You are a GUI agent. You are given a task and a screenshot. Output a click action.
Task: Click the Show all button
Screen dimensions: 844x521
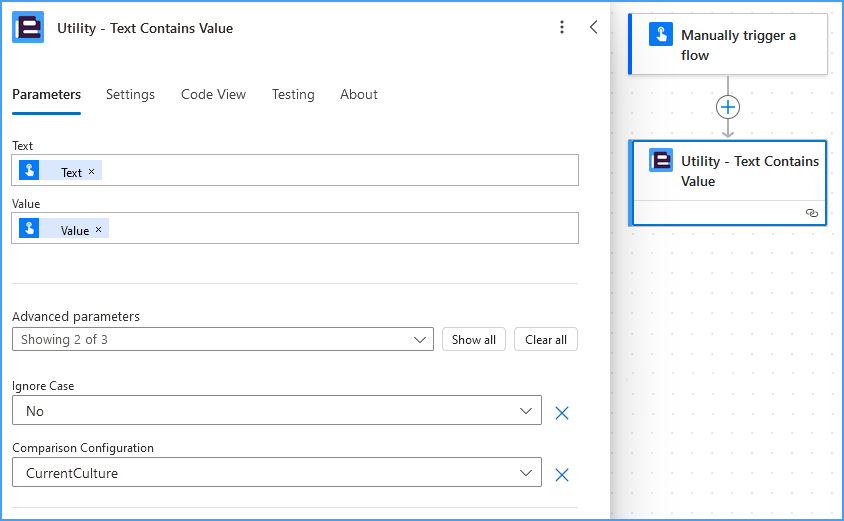coord(474,339)
